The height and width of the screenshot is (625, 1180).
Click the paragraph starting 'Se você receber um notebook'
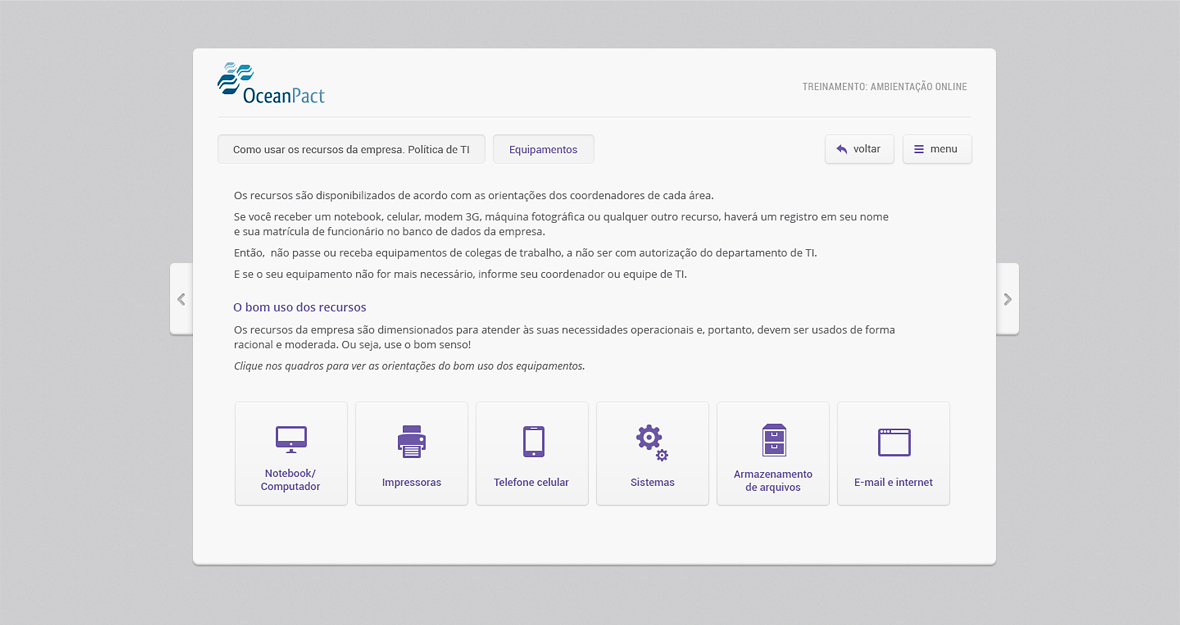point(561,224)
